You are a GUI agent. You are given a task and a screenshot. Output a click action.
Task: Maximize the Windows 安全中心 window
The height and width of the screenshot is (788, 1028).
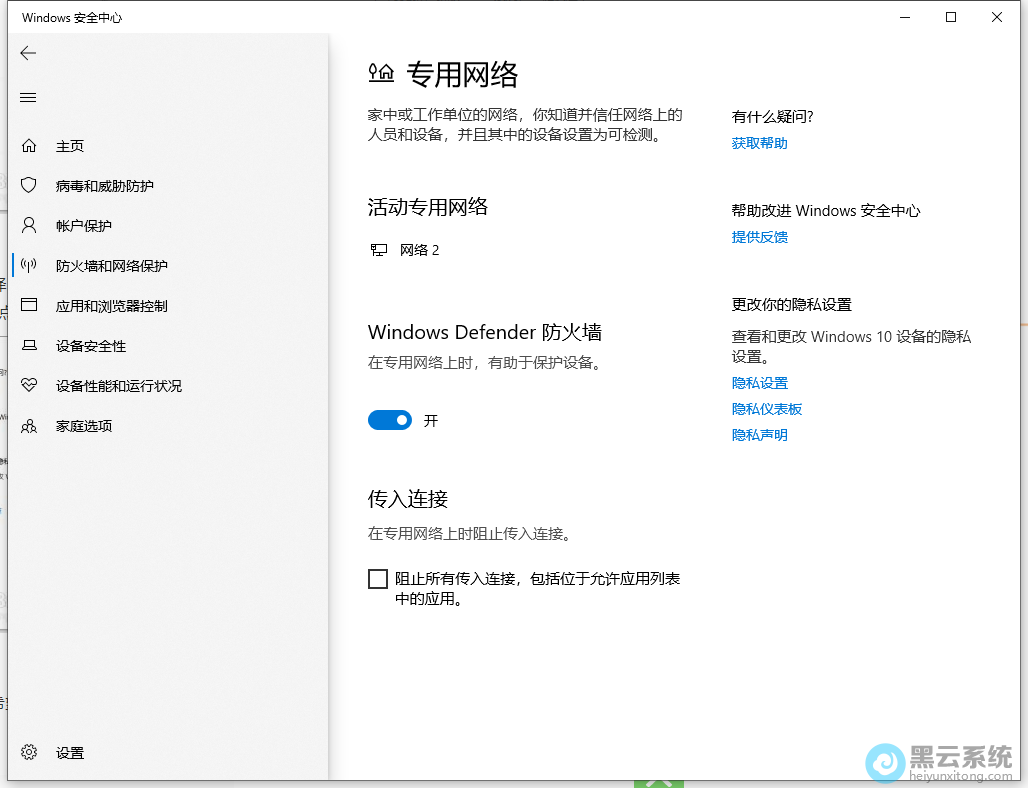pos(951,17)
